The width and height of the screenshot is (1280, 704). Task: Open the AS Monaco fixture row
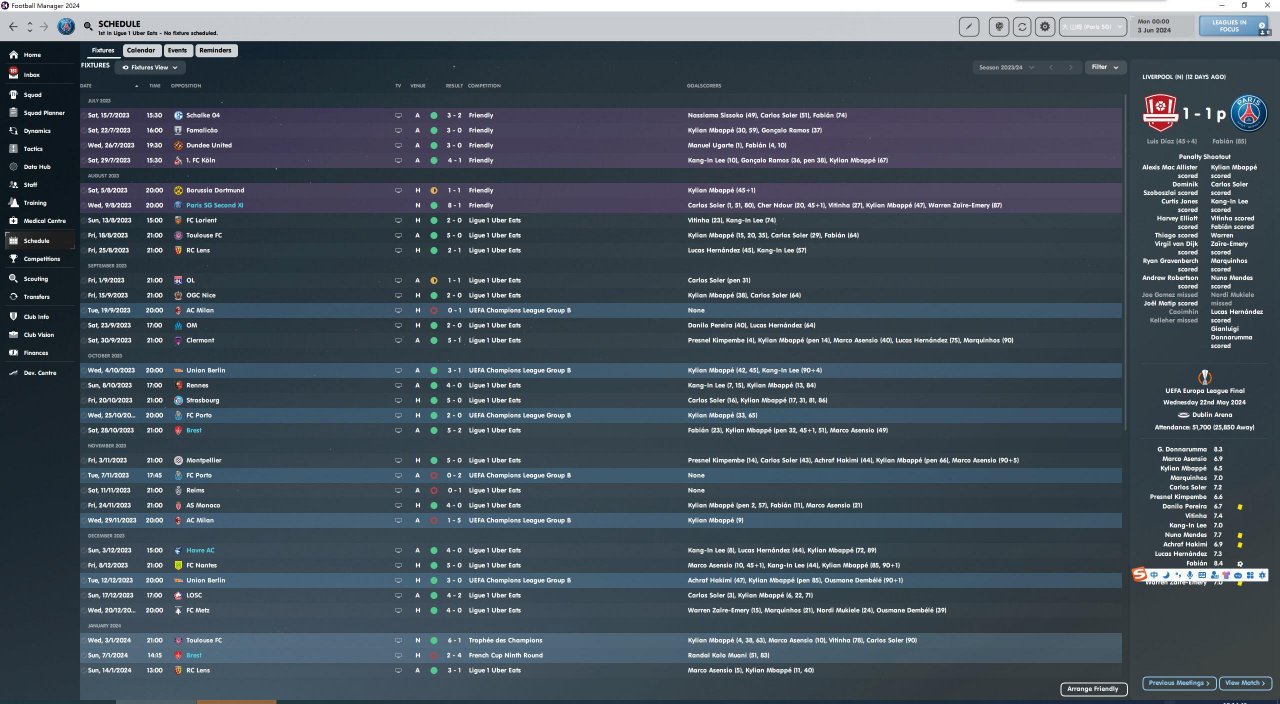tap(602, 505)
